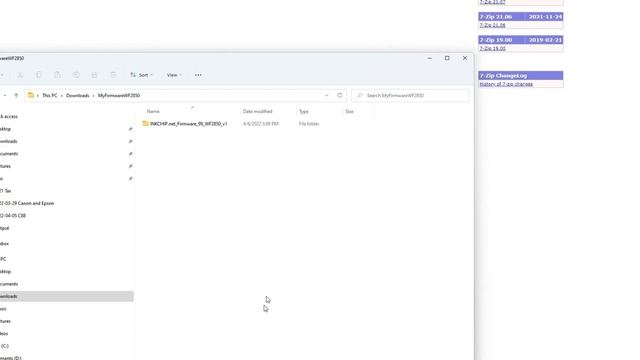This screenshot has height=360, width=640.
Task: Click the search magnifier icon
Action: click(359, 96)
